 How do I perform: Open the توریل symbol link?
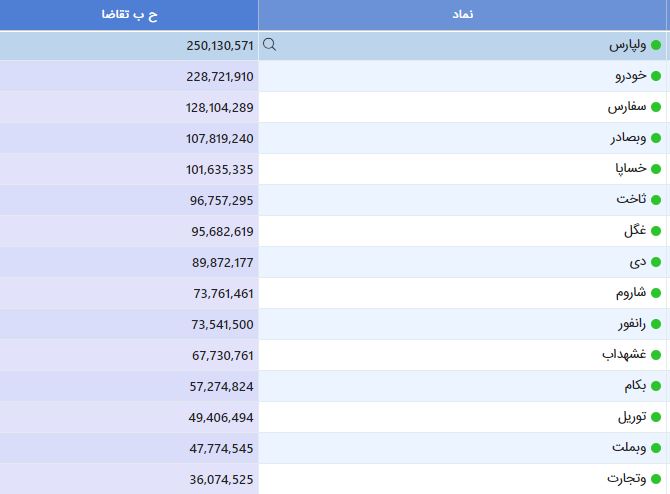coord(632,417)
